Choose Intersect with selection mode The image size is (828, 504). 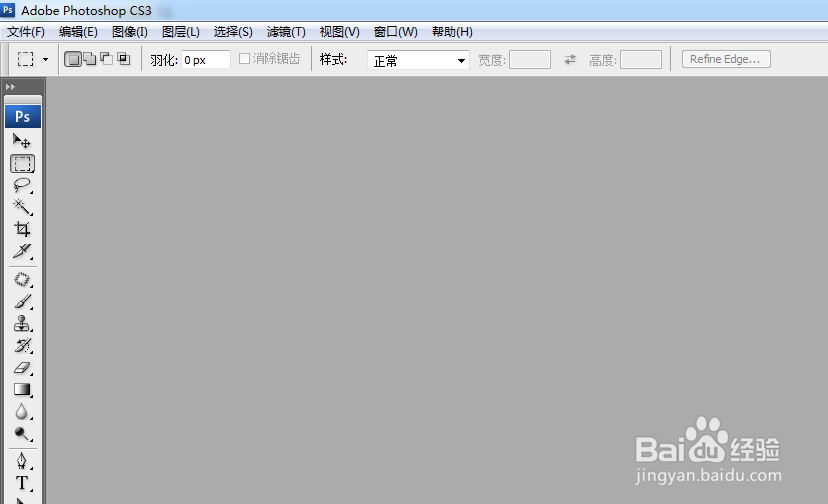124,59
